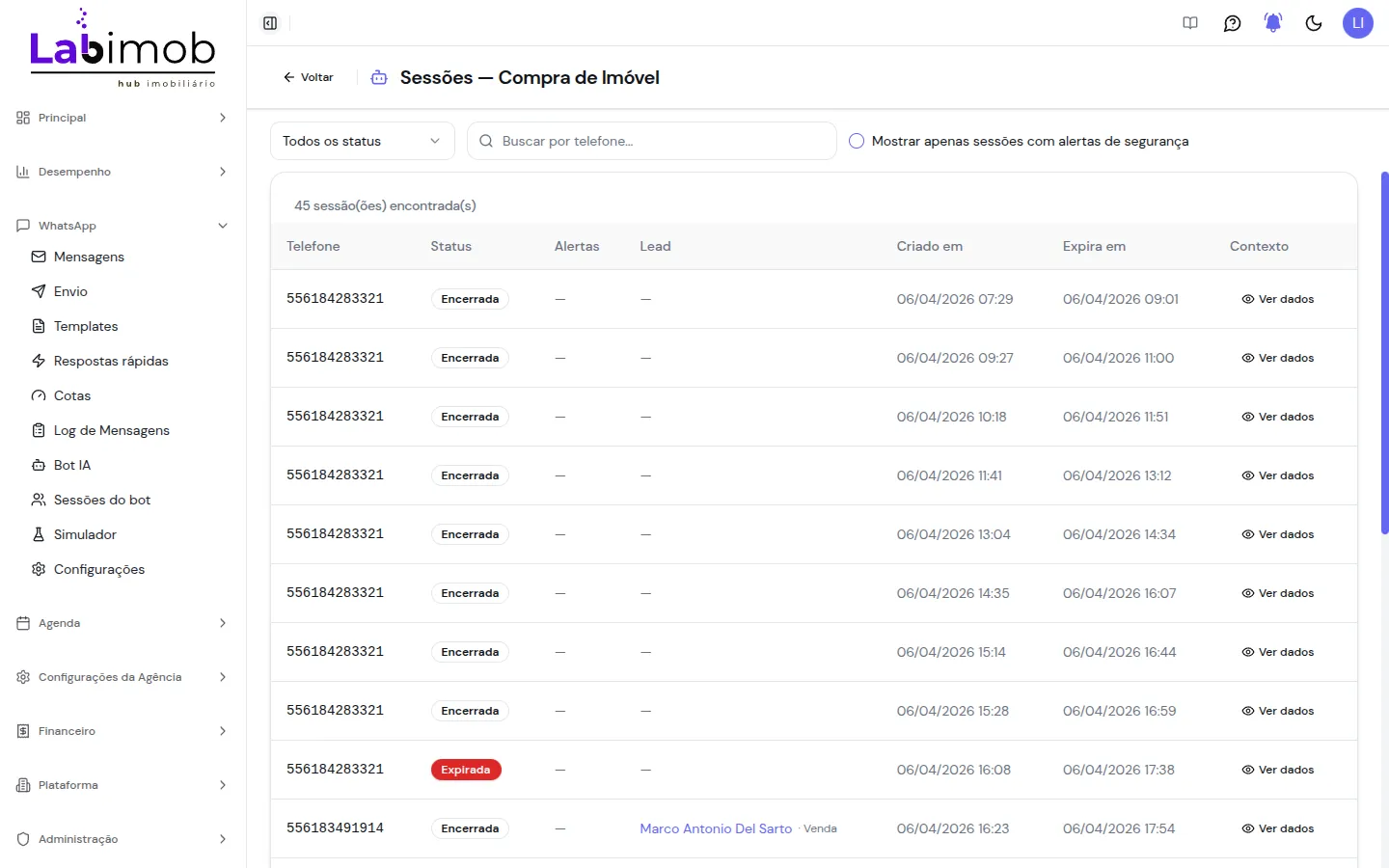Click Ver dados for 15:14 session

point(1277,652)
